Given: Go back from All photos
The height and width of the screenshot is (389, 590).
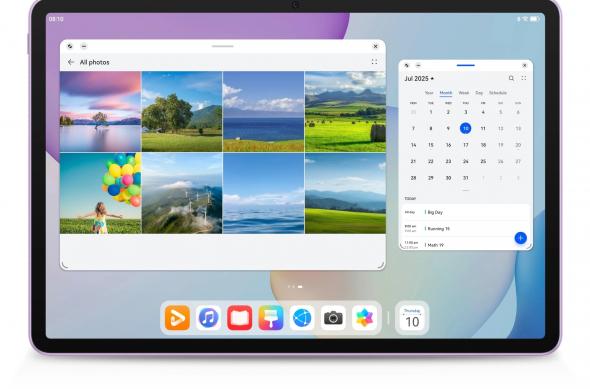Looking at the screenshot, I should 71,62.
